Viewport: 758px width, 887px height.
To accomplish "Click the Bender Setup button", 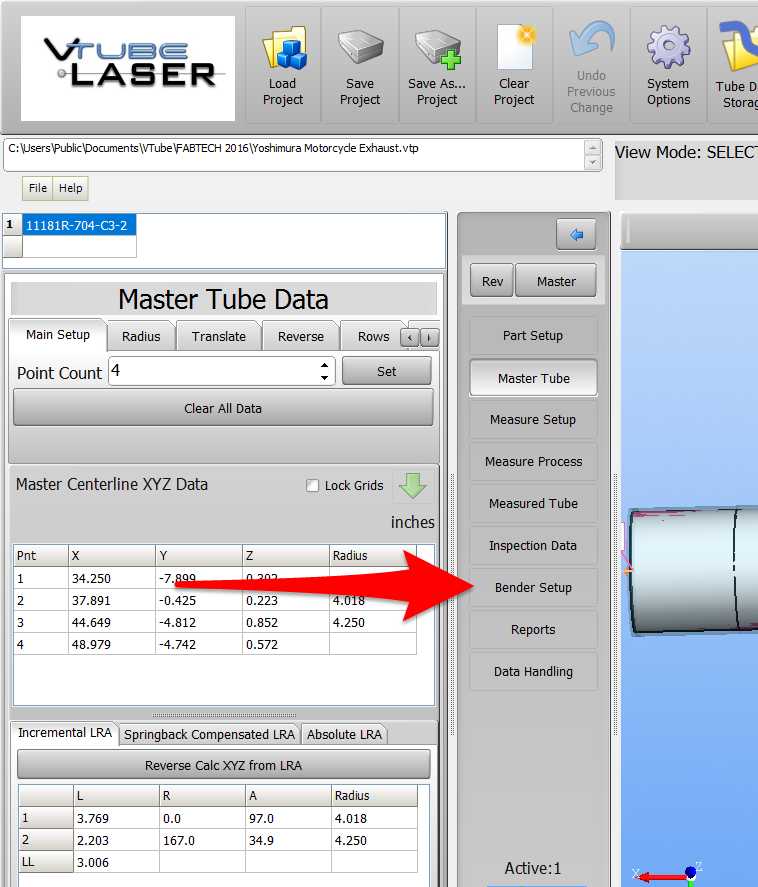I will point(533,588).
